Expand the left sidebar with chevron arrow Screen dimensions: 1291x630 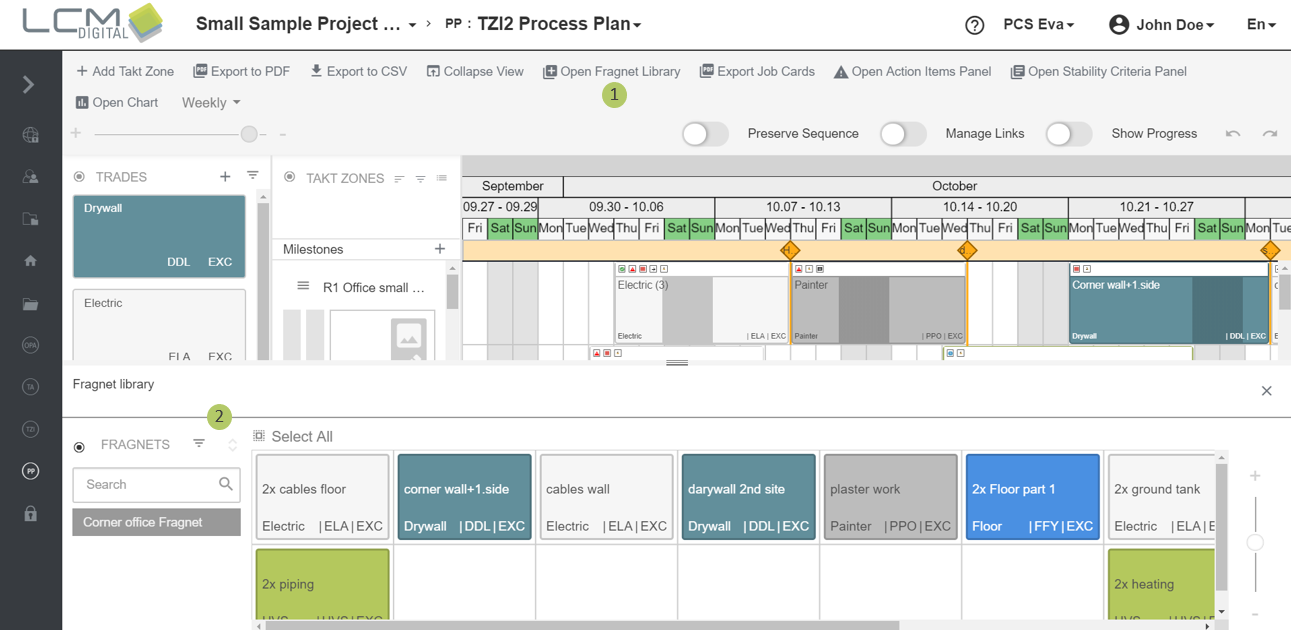click(29, 85)
